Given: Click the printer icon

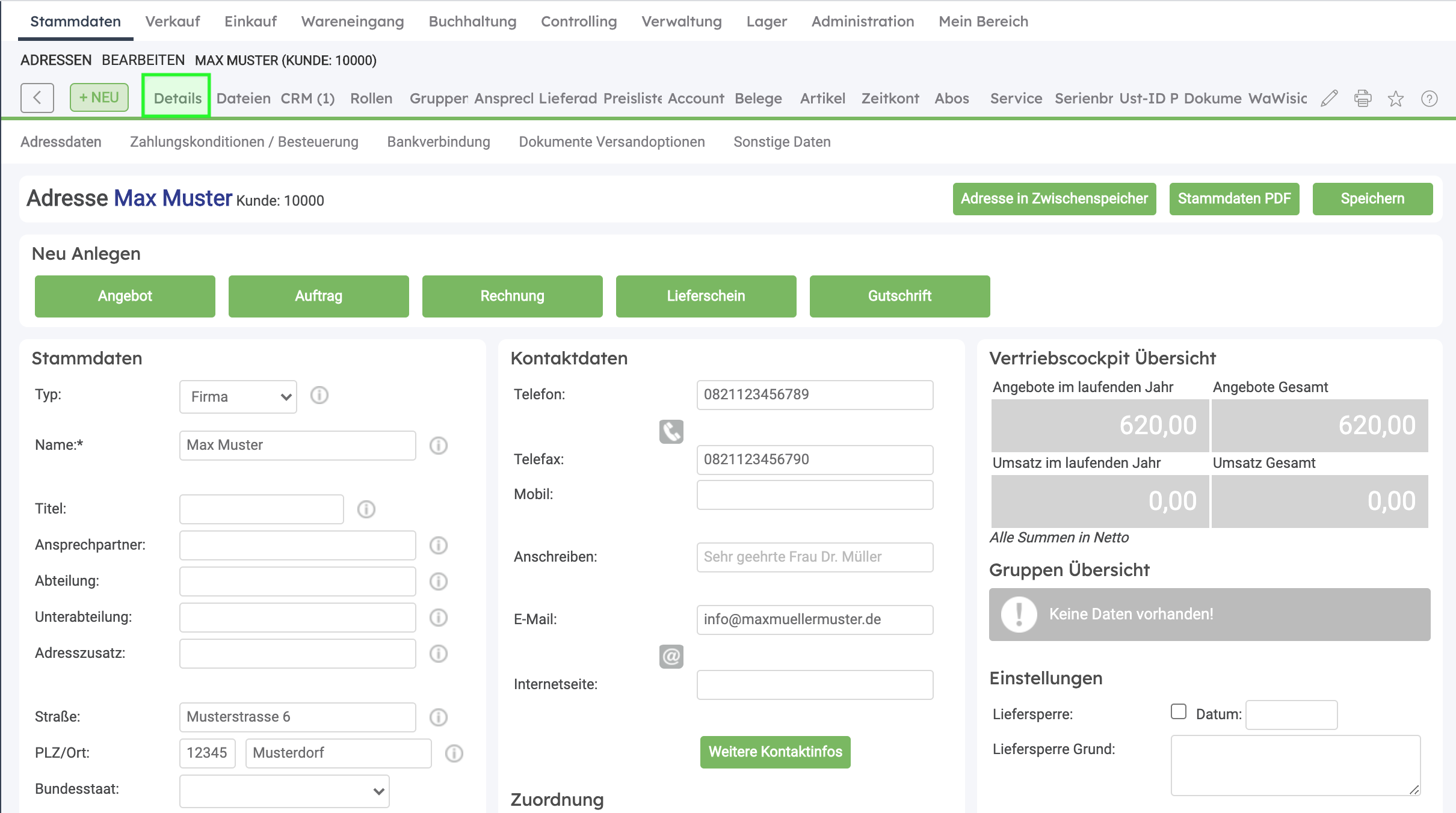Looking at the screenshot, I should pos(1363,98).
